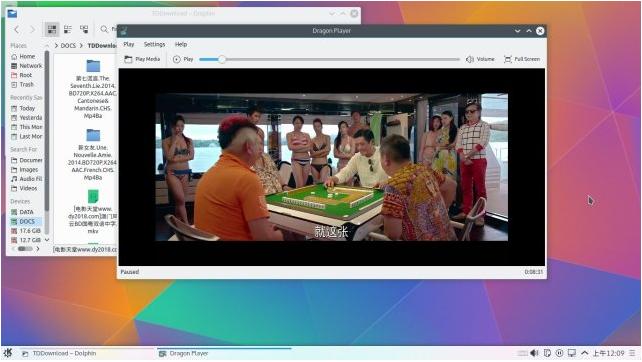Screen dimensions: 642x362
Task: Click the right arrow of the Places horizontal scrollbar
Action: (38, 249)
